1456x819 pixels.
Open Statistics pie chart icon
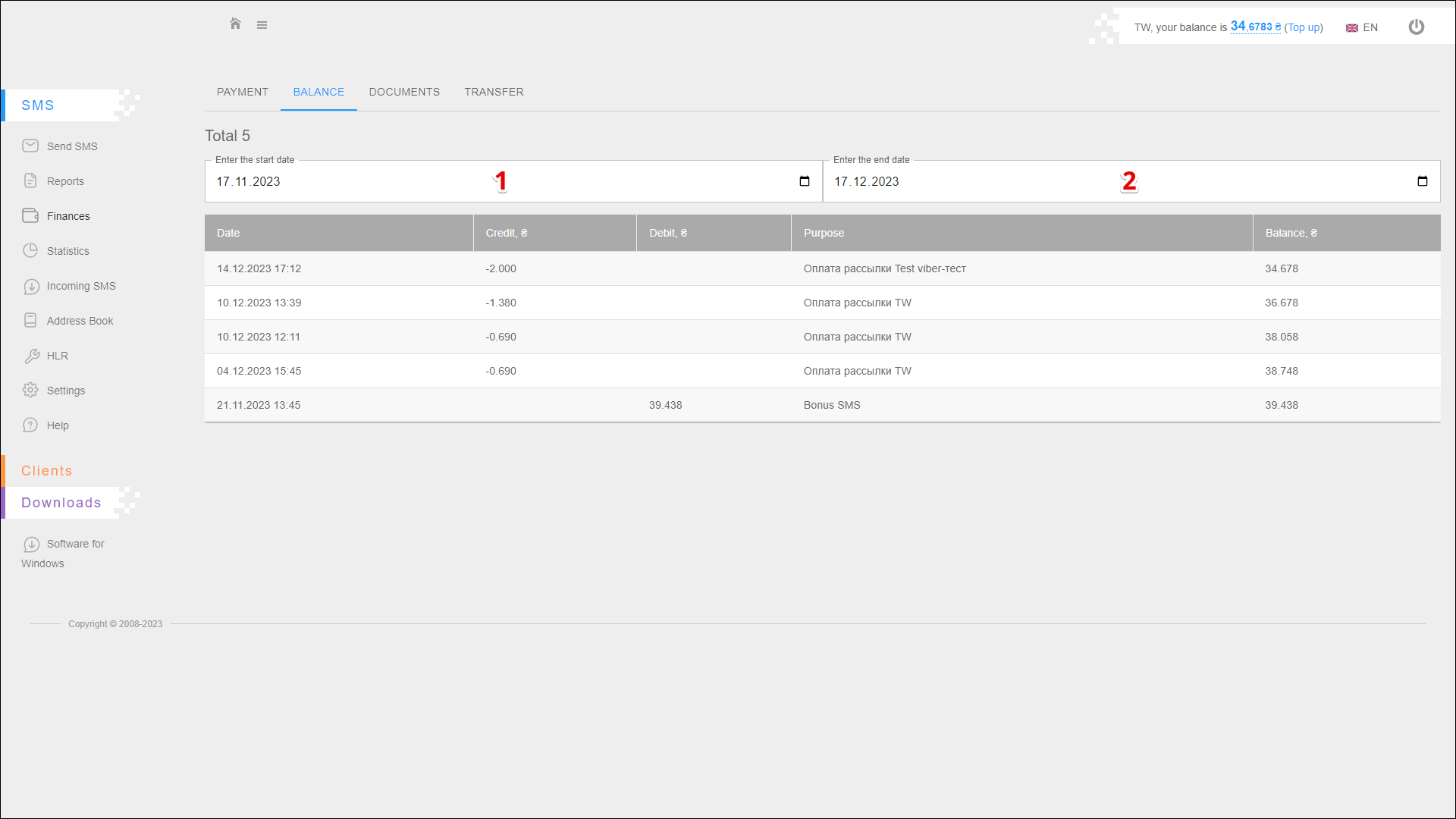point(30,250)
